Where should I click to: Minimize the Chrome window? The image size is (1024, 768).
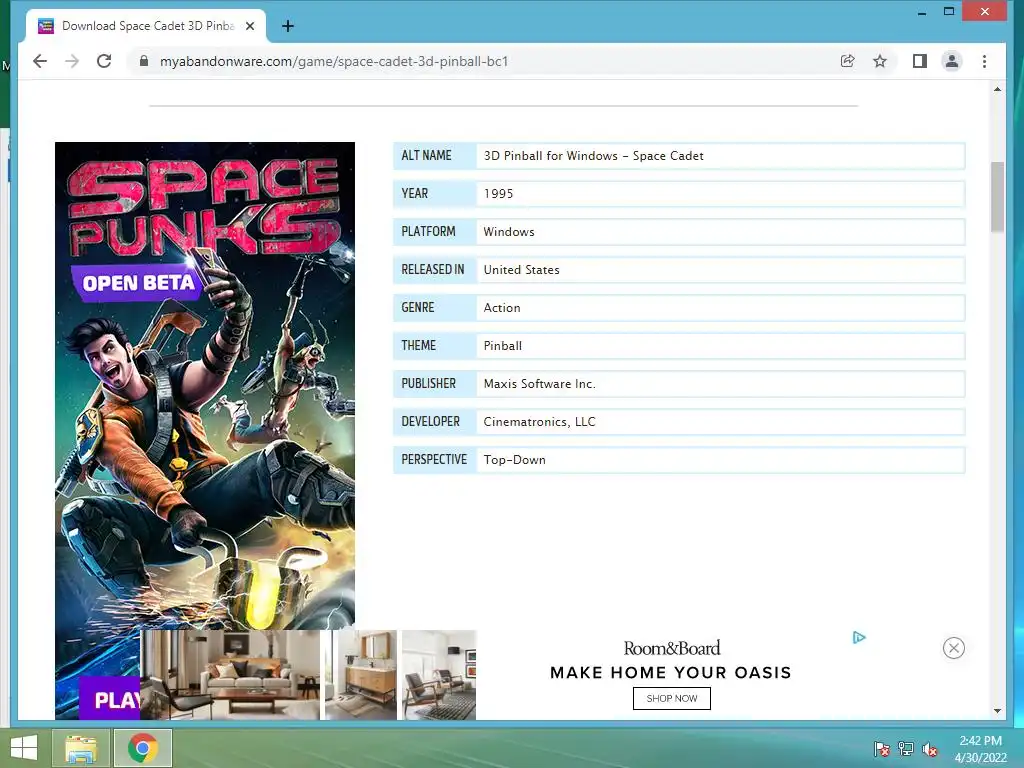[x=921, y=12]
